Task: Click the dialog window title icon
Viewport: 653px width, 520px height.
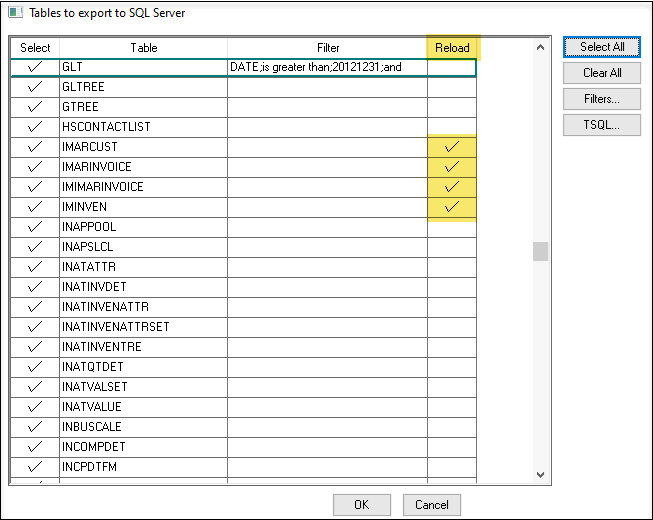Action: [14, 13]
